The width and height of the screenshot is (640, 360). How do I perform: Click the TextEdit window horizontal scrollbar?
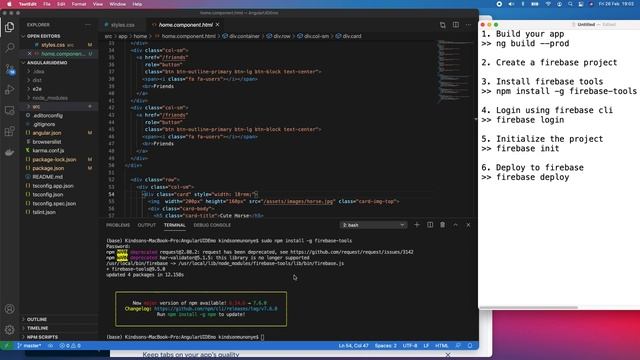tap(529, 307)
